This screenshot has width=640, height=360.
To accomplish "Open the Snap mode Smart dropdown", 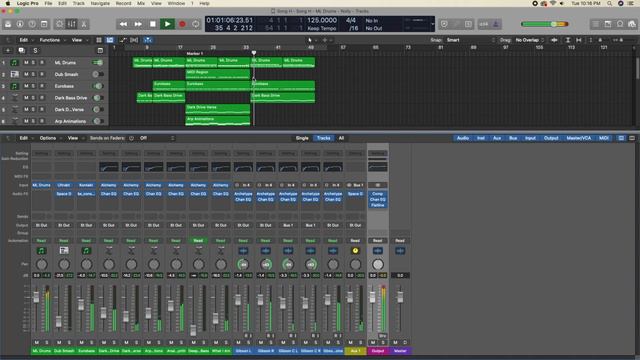I will (x=470, y=40).
